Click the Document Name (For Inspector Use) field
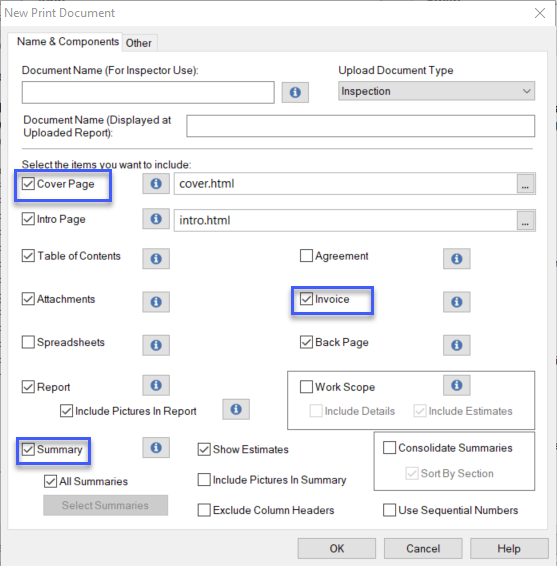Image resolution: width=557 pixels, height=566 pixels. coord(148,92)
